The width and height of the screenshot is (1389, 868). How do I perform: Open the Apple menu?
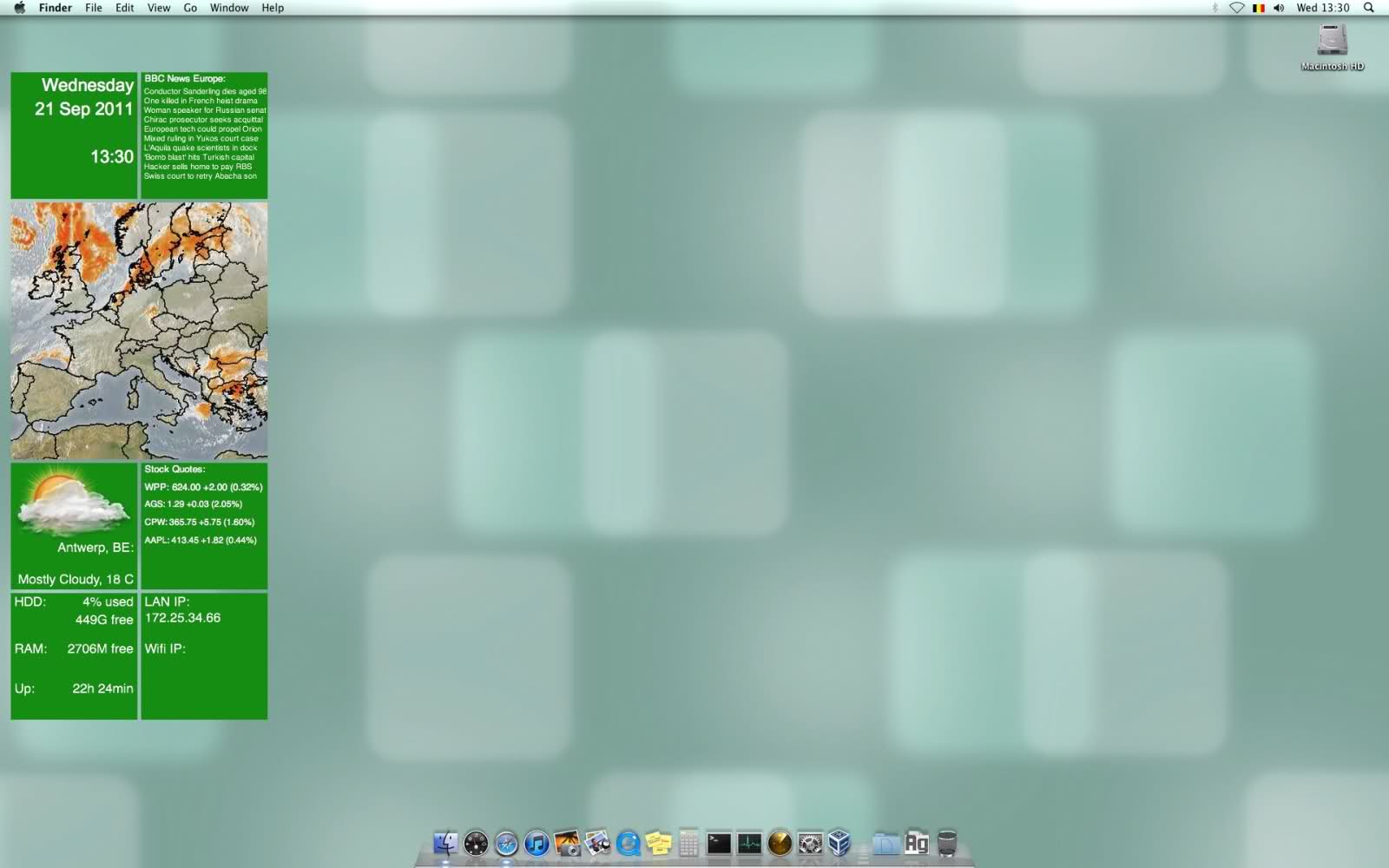pos(19,8)
